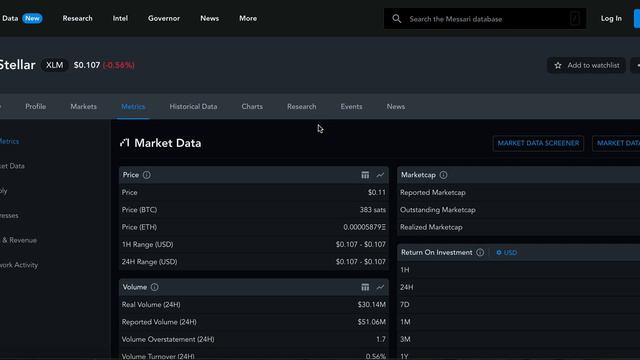This screenshot has height=360, width=640.
Task: Click the 24H Range (USD) row label
Action: [149, 262]
